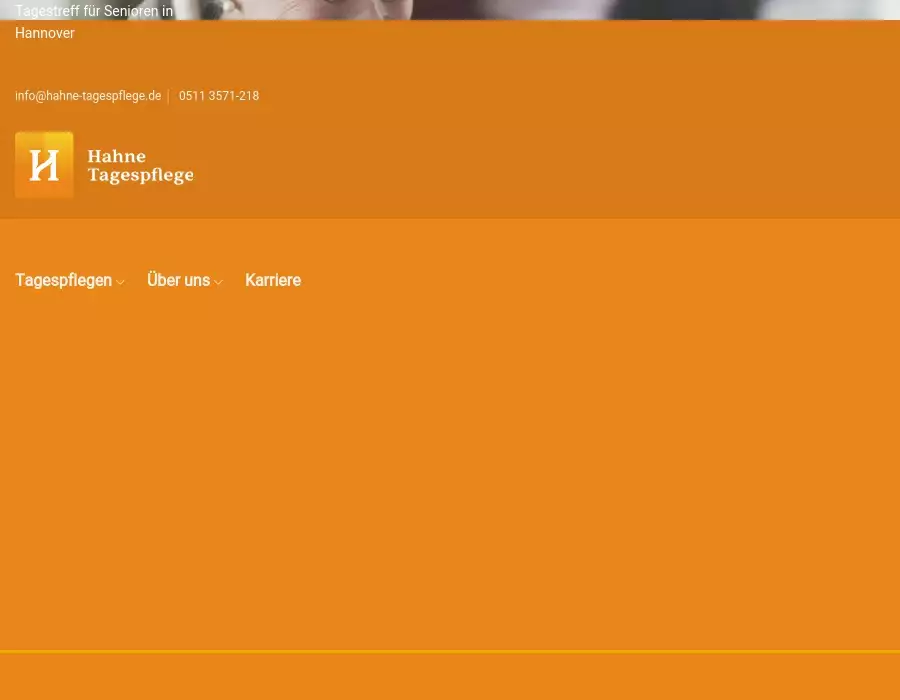Click the hero photo at the top
Viewport: 900px width, 700px height.
point(550,9)
